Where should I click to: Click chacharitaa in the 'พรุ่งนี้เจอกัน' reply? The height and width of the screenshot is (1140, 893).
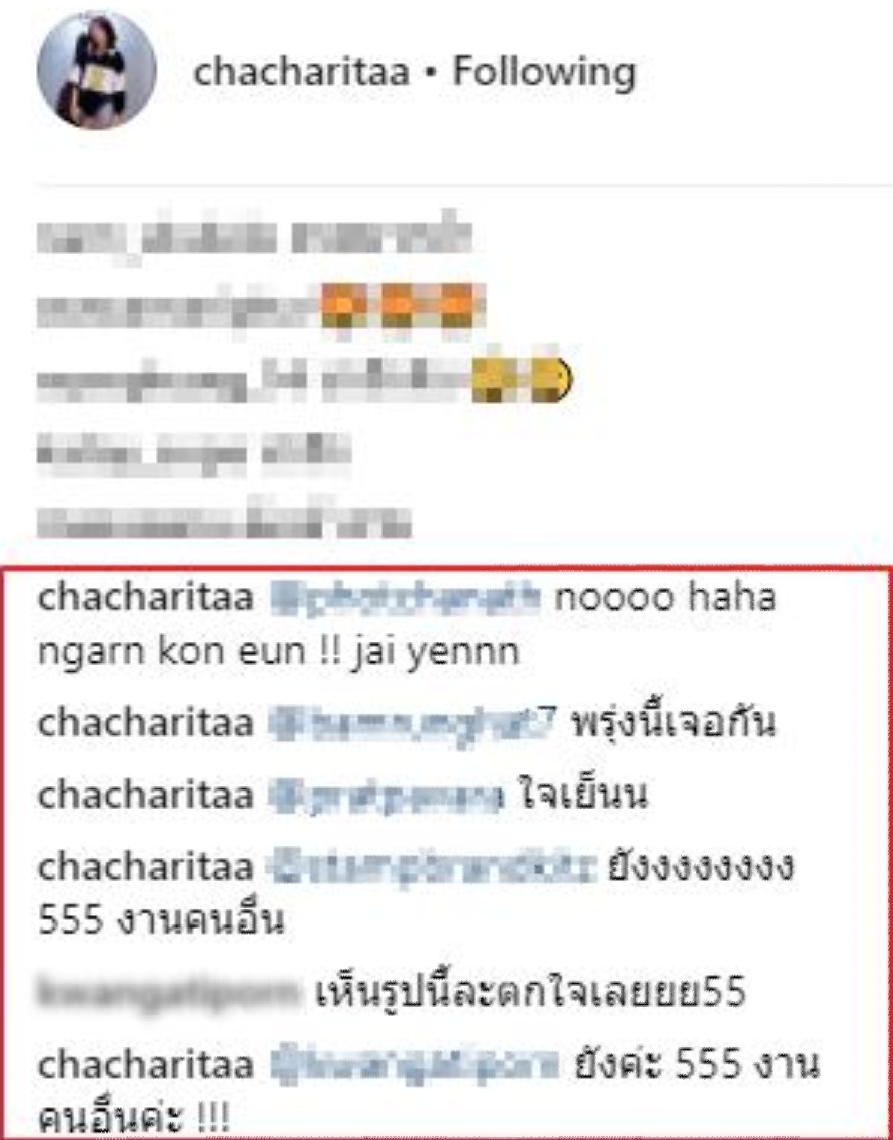pyautogui.click(x=145, y=723)
